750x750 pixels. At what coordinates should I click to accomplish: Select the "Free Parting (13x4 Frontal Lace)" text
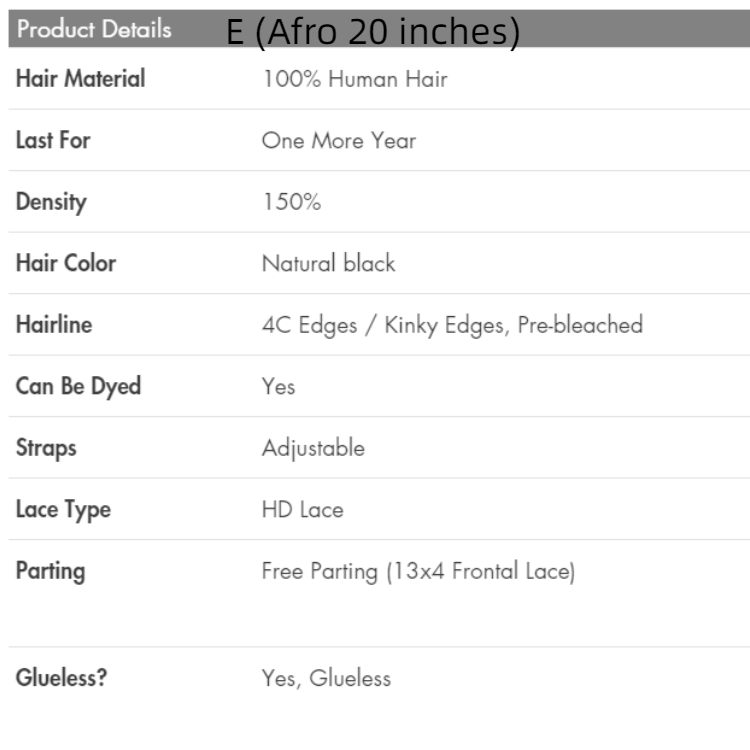point(418,572)
